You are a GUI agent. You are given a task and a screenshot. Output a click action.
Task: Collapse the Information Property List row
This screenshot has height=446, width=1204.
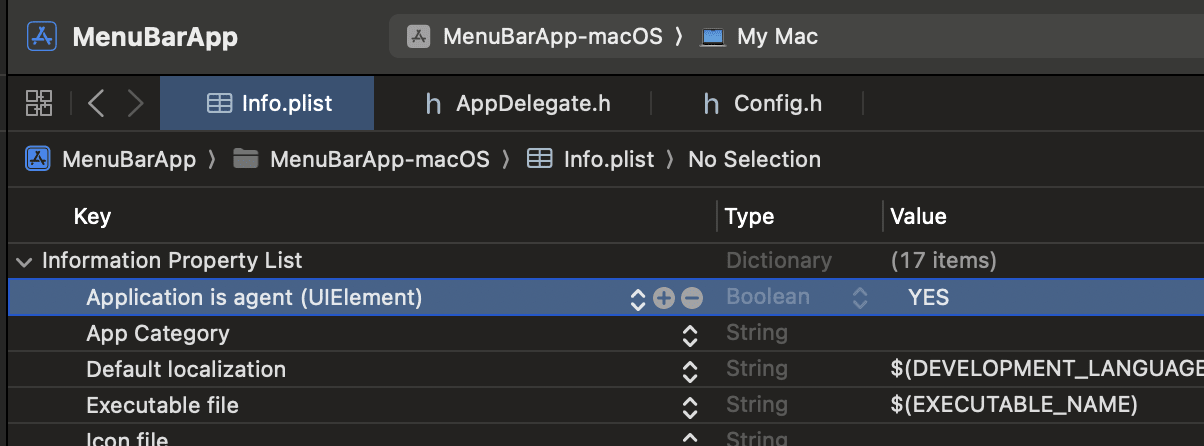(x=23, y=261)
